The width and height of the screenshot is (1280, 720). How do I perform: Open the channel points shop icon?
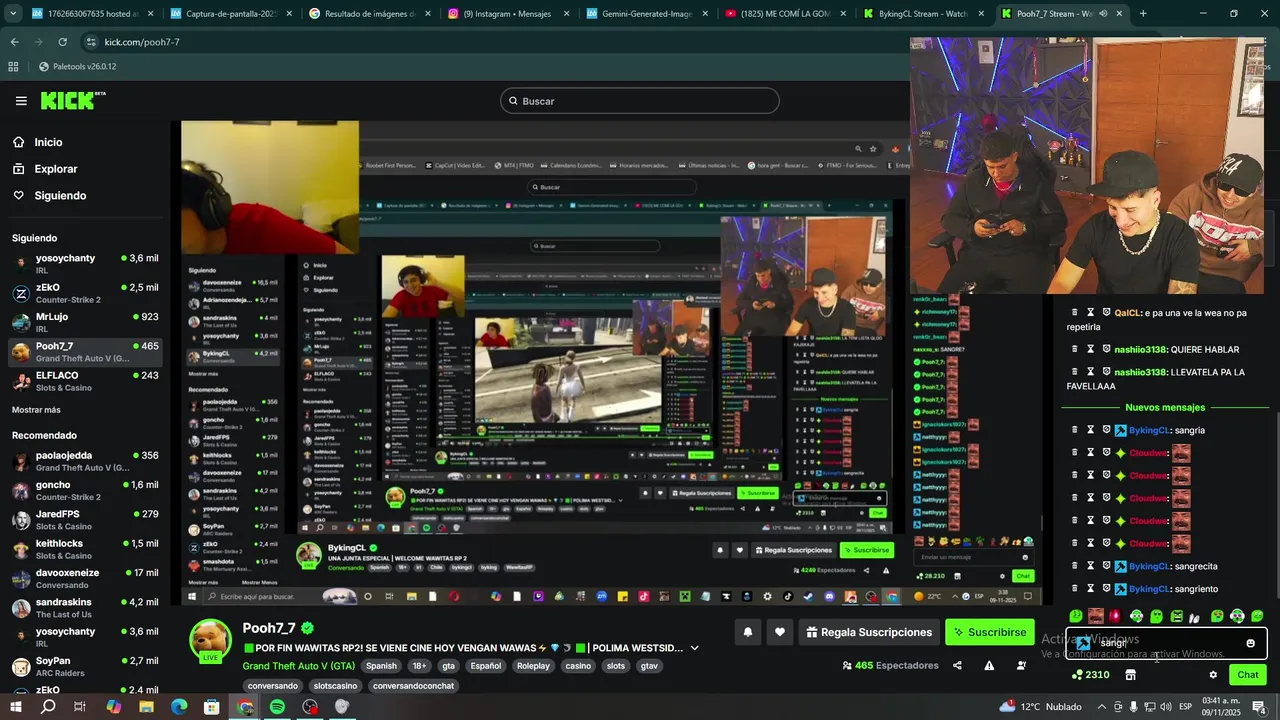click(x=1130, y=675)
